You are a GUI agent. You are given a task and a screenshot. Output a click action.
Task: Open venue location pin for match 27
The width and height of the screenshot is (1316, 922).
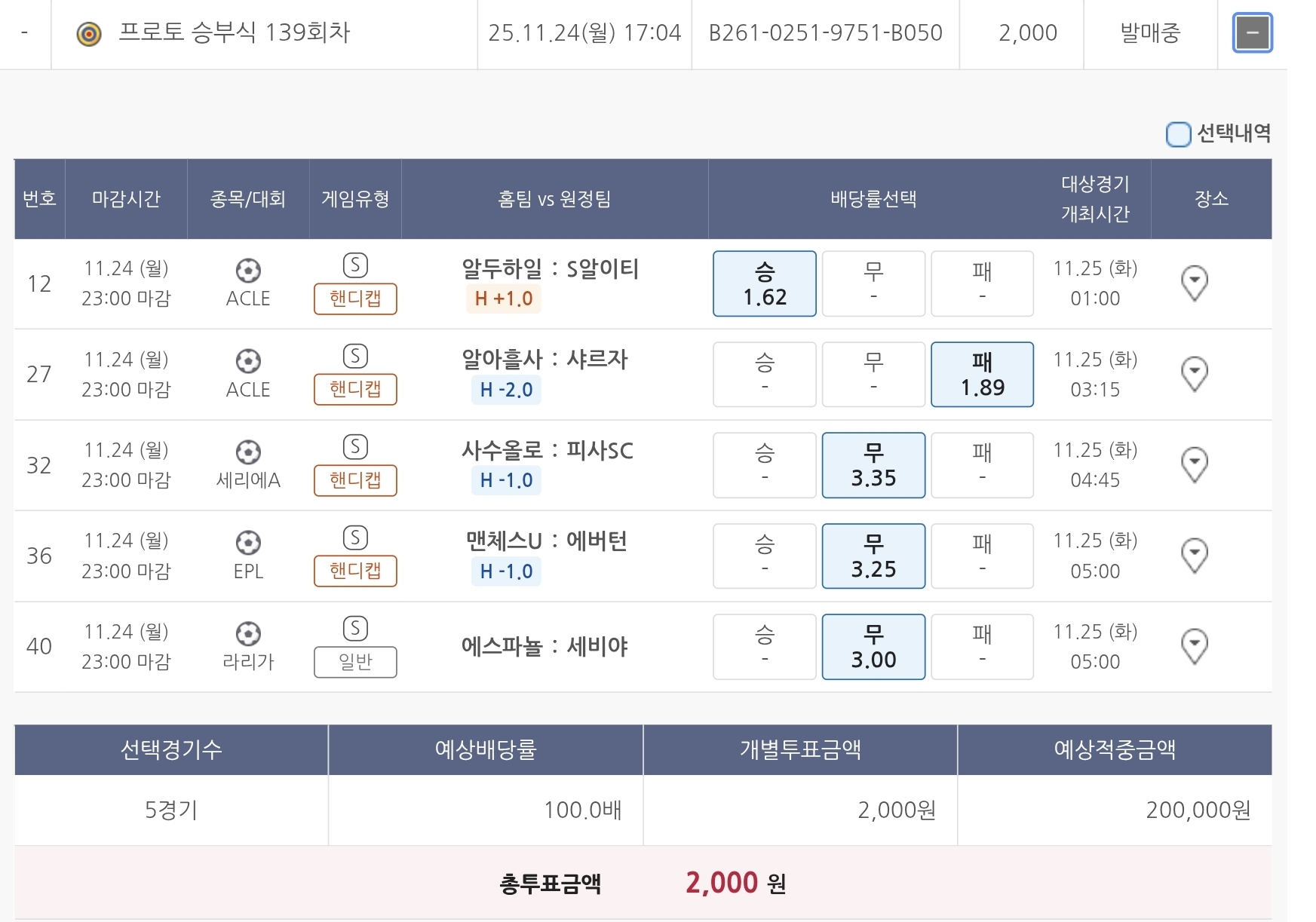[1194, 374]
